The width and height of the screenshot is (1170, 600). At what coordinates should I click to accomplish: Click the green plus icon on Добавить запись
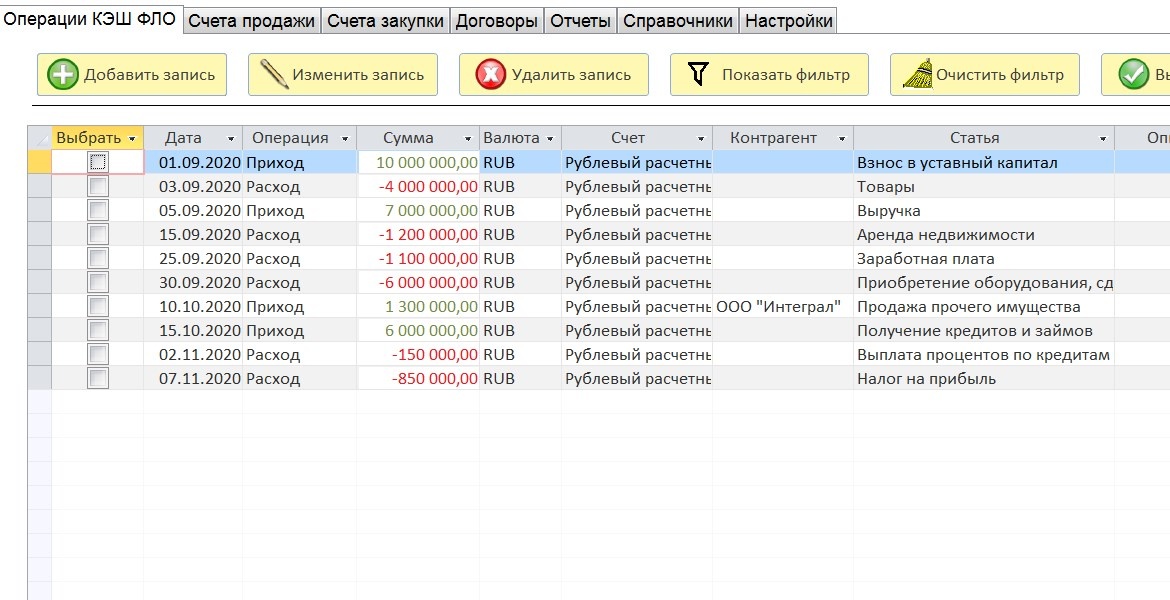pyautogui.click(x=63, y=75)
